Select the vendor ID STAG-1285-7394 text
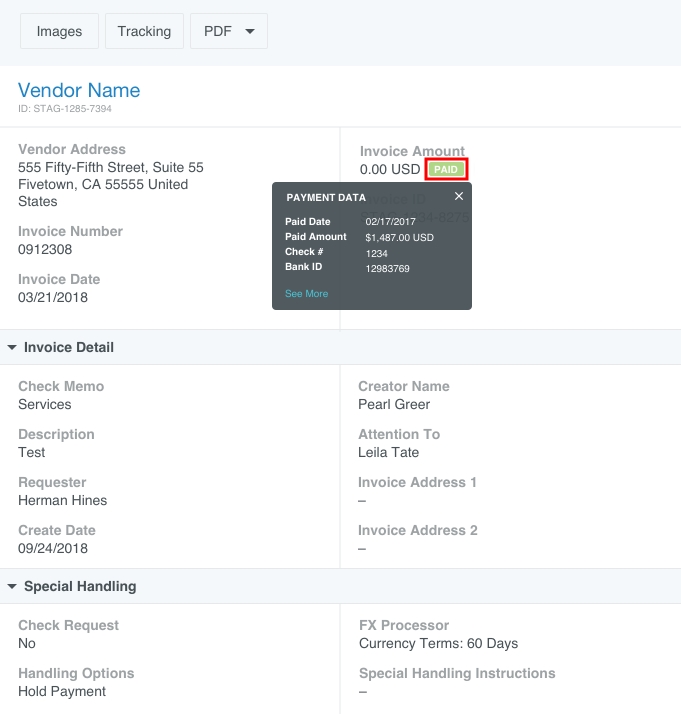Viewport: 681px width, 714px height. (65, 109)
